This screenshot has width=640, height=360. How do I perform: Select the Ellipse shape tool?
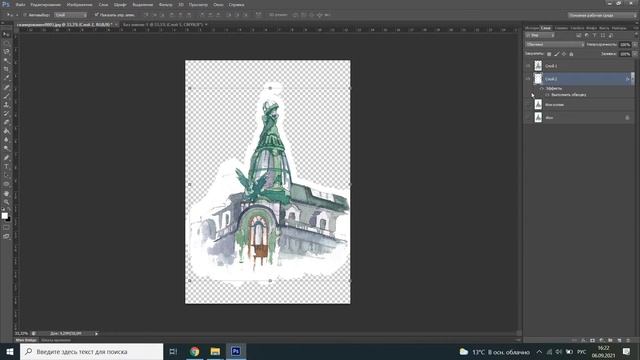click(x=6, y=184)
